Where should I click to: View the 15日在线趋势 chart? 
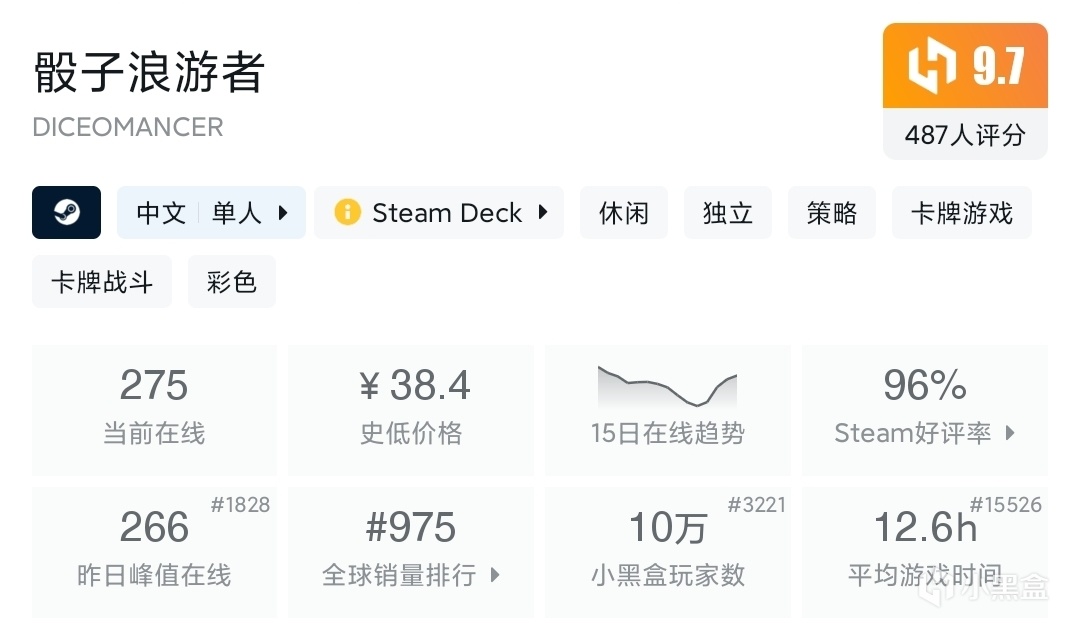pyautogui.click(x=667, y=410)
